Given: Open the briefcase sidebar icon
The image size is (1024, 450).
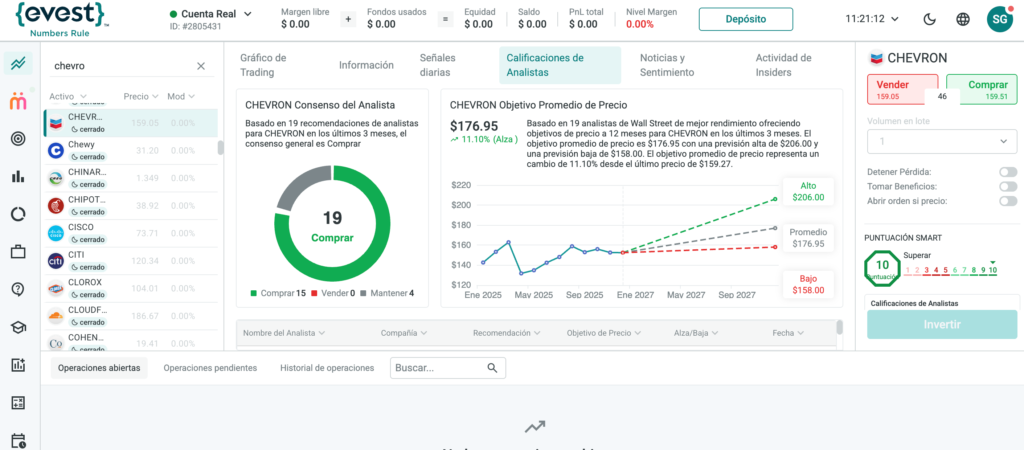Looking at the screenshot, I should 18,252.
